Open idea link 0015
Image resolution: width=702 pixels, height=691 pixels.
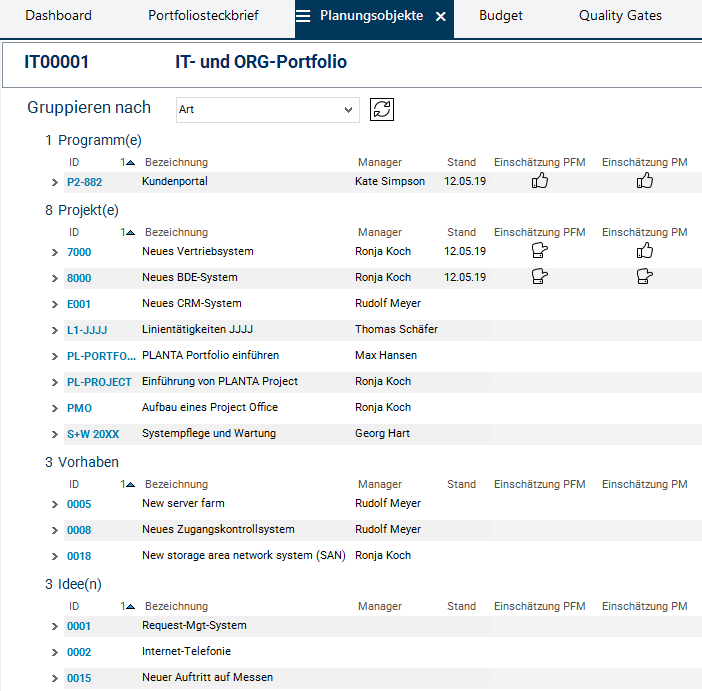[x=79, y=678]
